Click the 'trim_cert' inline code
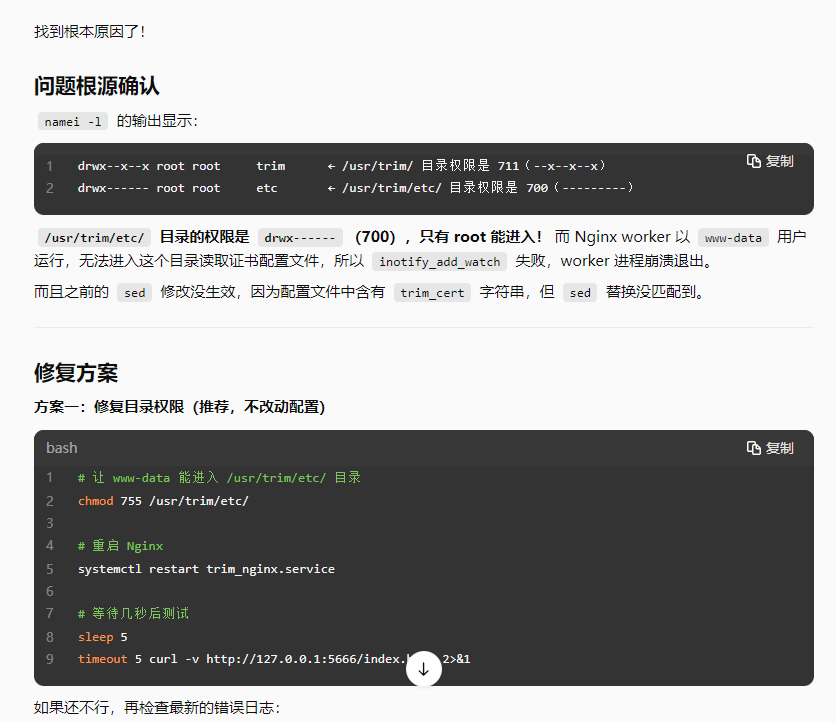 [432, 293]
